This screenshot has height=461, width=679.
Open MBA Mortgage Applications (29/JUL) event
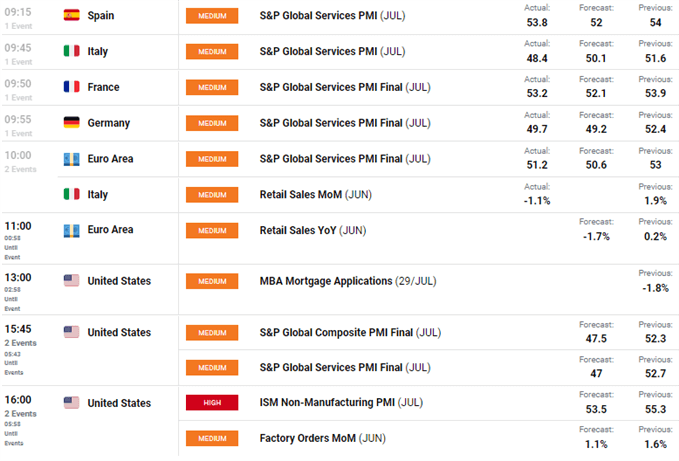point(348,281)
